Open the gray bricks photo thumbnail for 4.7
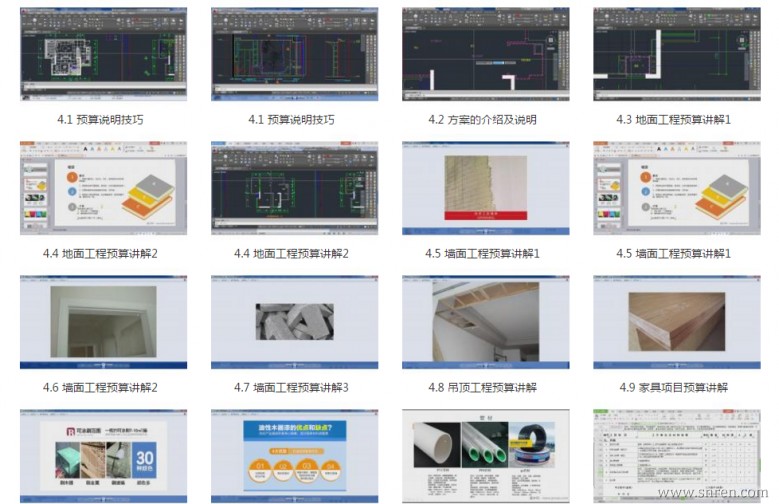Screen dimensions: 779x504 pyautogui.click(x=295, y=322)
